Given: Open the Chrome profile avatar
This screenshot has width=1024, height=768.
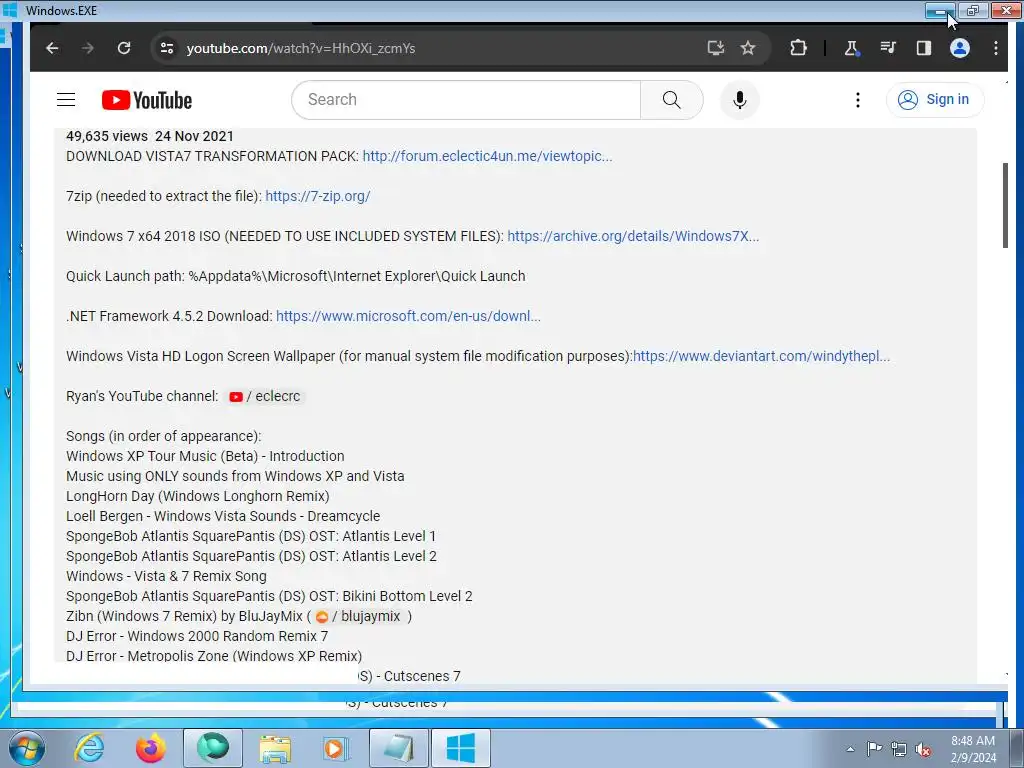Looking at the screenshot, I should coord(959,48).
